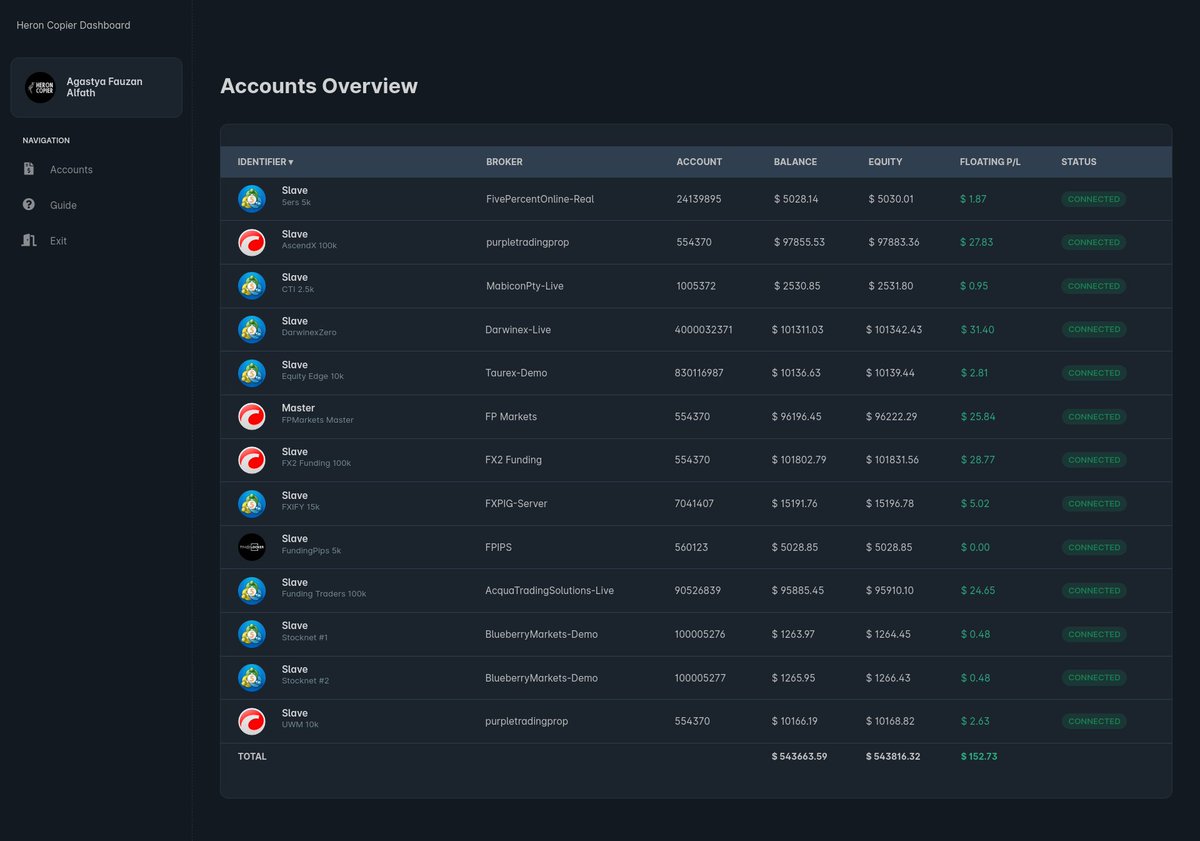
Task: Click Exit to log out
Action: coord(58,240)
